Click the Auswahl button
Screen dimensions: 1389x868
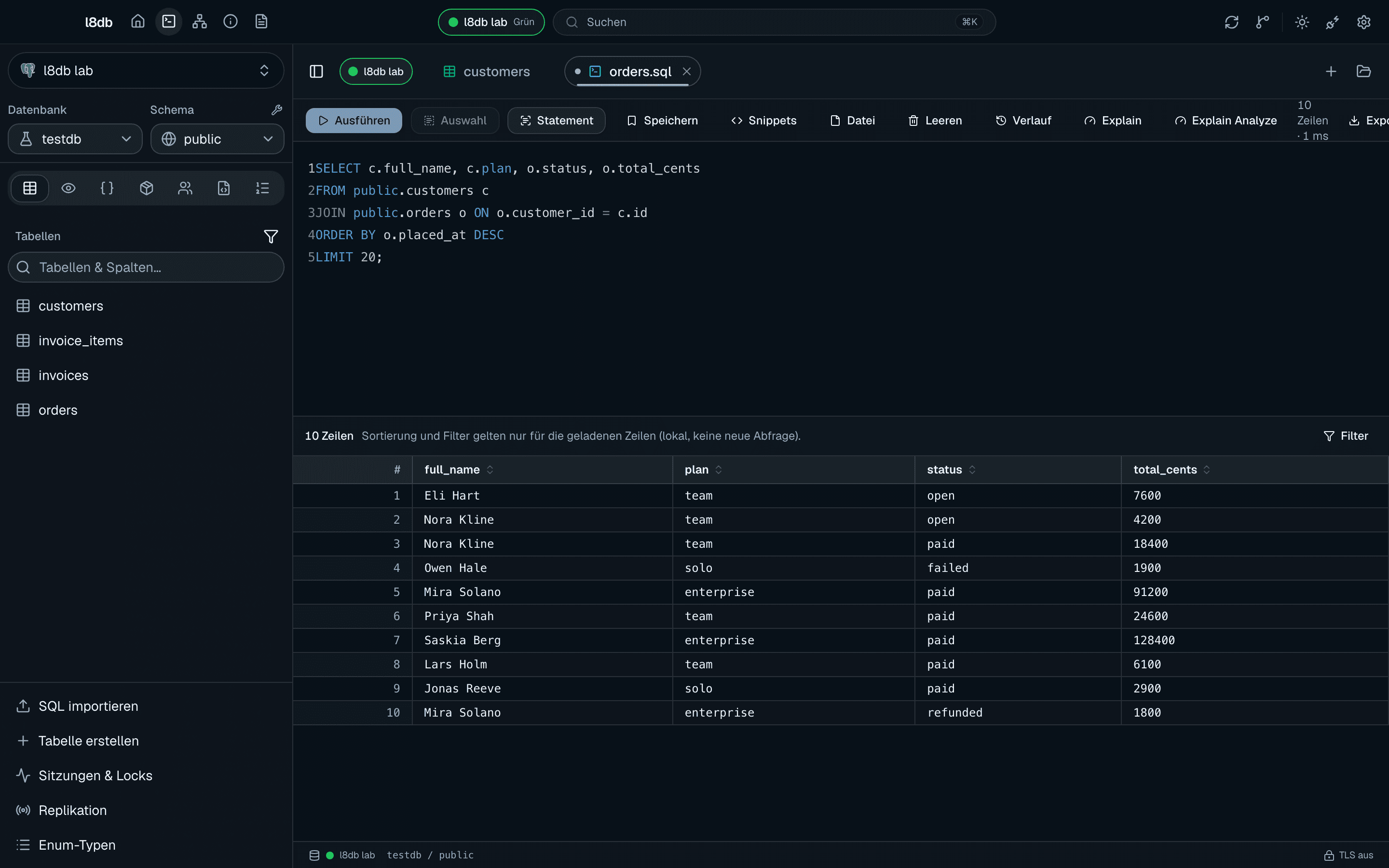[x=455, y=121]
